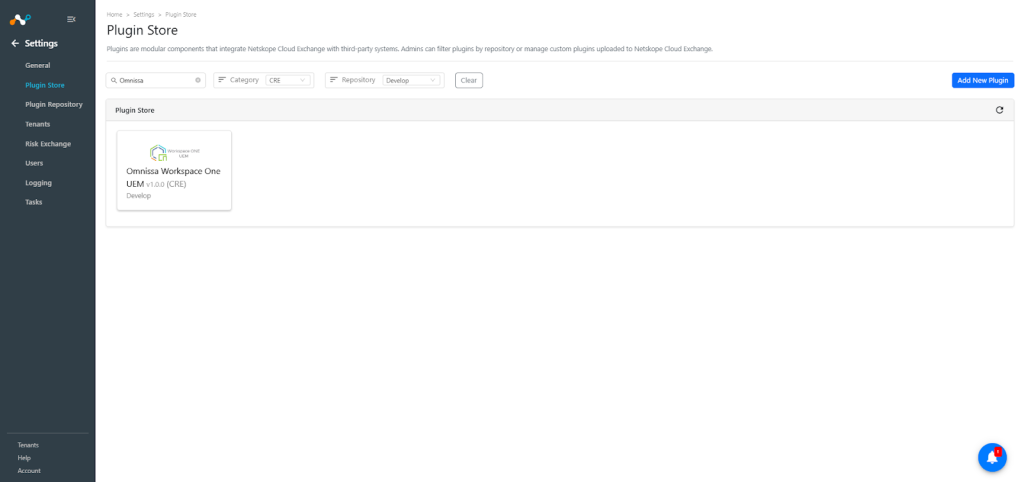Image resolution: width=1024 pixels, height=482 pixels.
Task: Open the Repository Develop dropdown
Action: [x=411, y=80]
